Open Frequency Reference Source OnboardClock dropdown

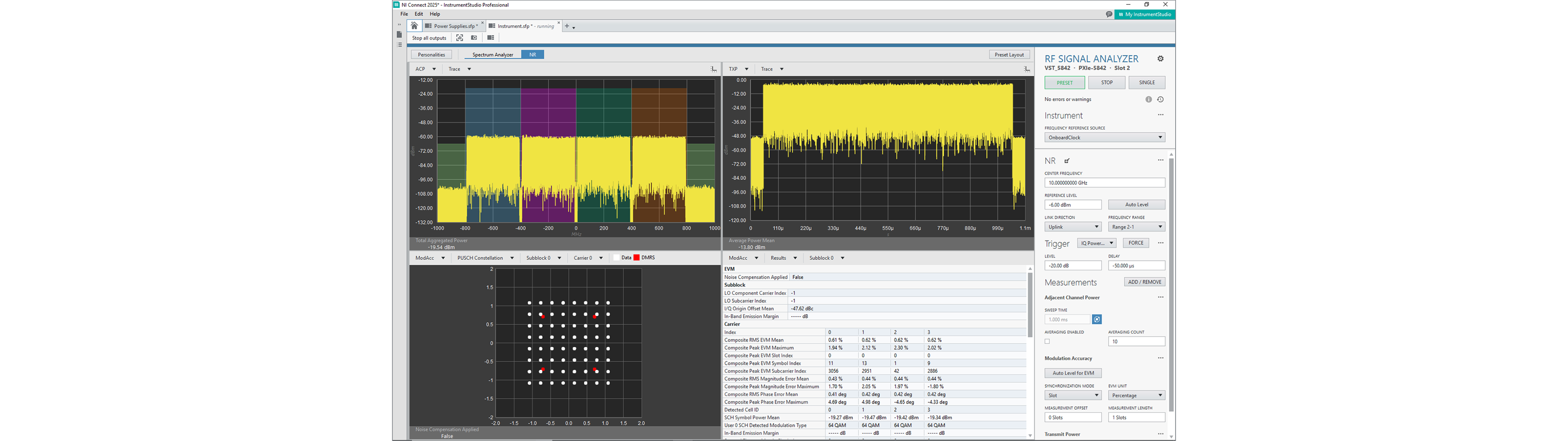[x=1104, y=137]
